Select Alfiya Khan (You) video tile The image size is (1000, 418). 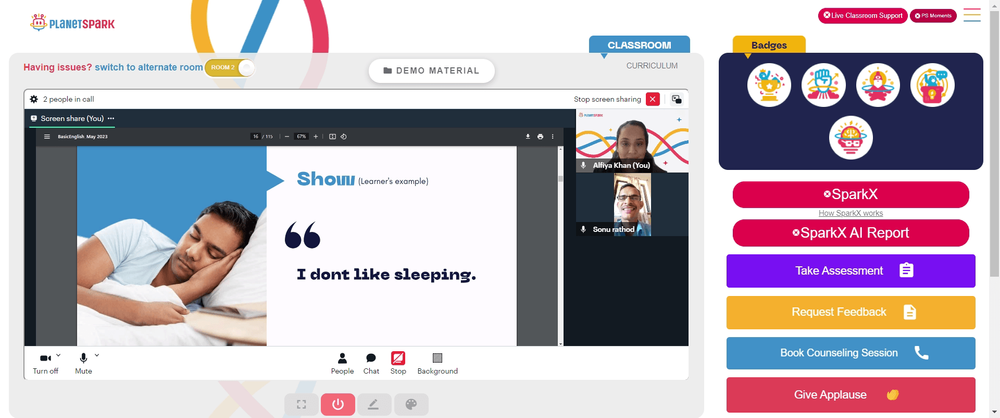click(632, 140)
